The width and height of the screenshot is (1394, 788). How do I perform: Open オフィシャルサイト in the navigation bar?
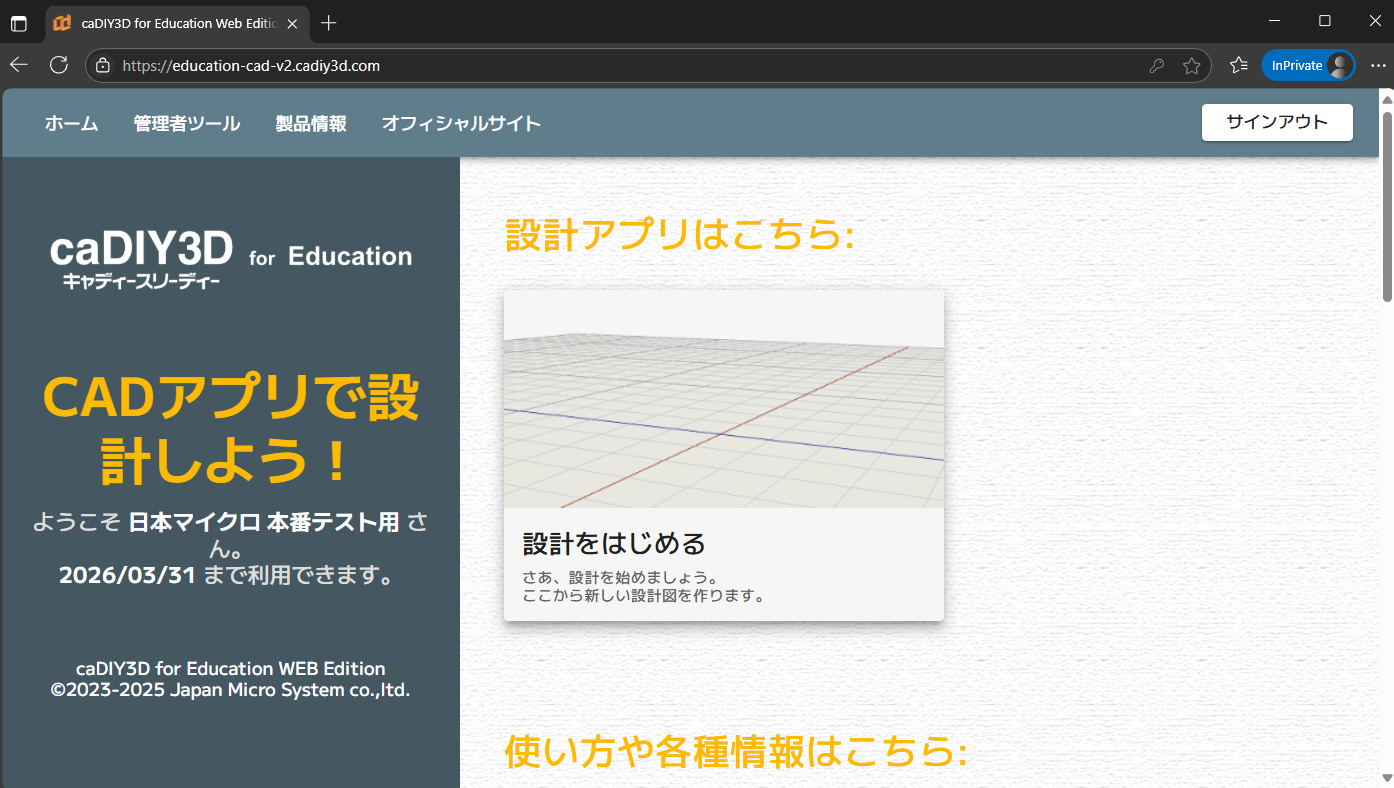pyautogui.click(x=462, y=124)
